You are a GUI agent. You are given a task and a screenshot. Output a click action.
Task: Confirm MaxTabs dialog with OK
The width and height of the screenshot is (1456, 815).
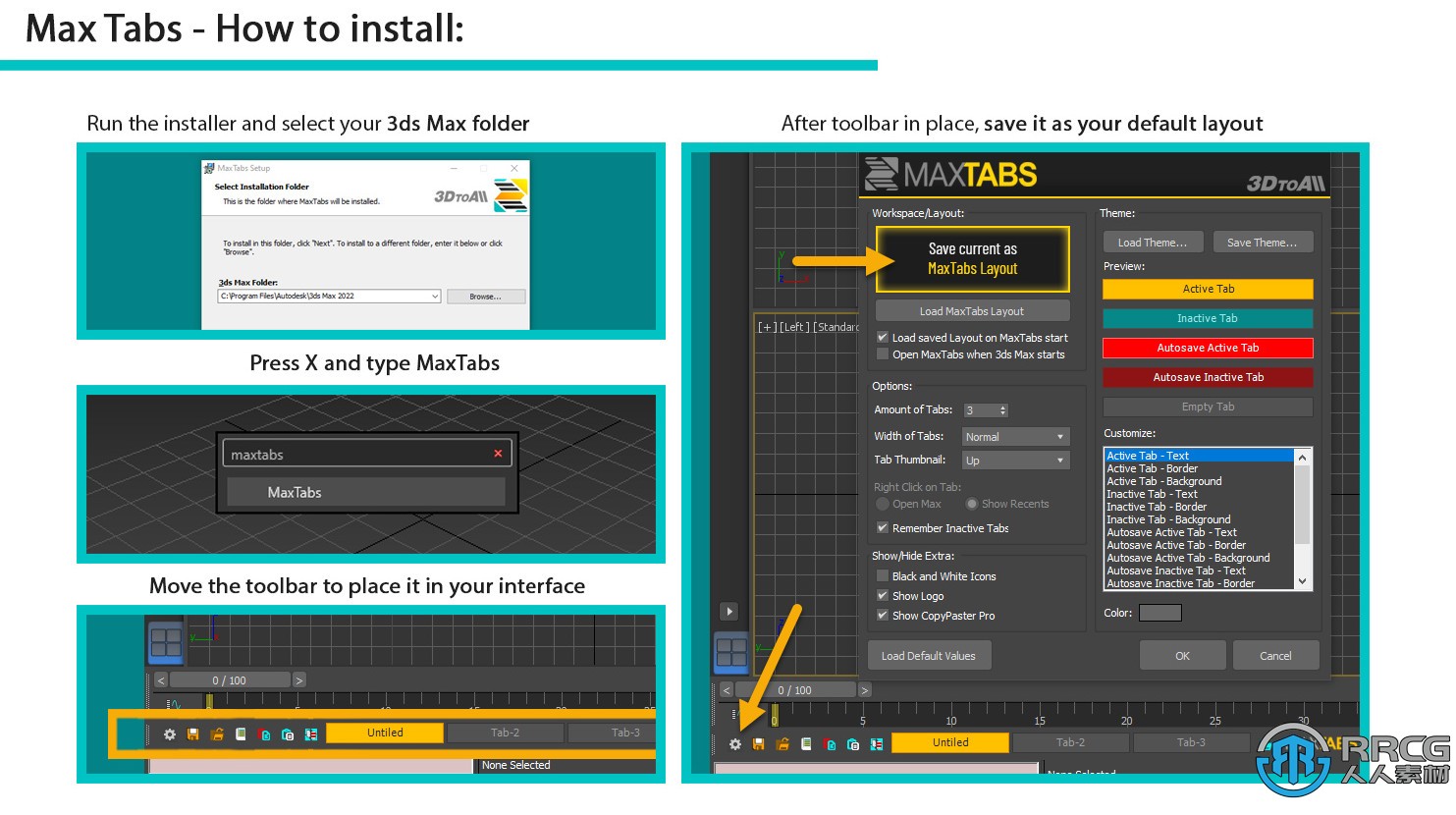[x=1182, y=656]
